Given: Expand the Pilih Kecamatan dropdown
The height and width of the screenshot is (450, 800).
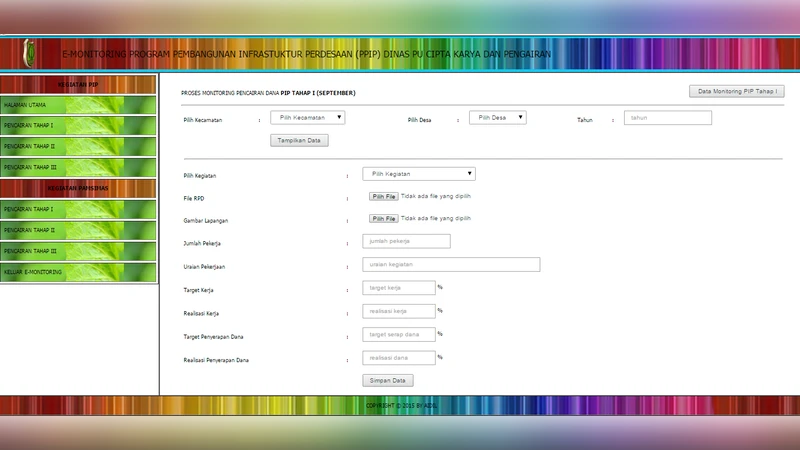Looking at the screenshot, I should point(308,118).
